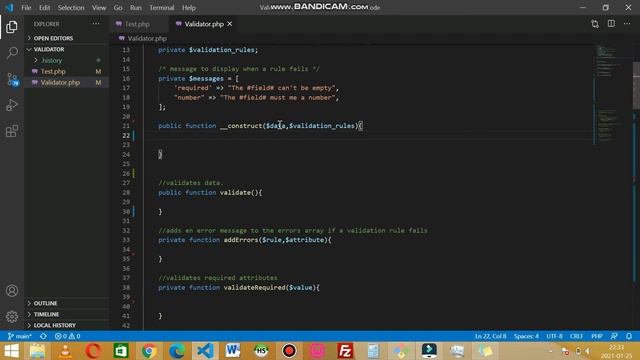The height and width of the screenshot is (360, 640).
Task: Open notifications bell in status bar
Action: point(629,336)
